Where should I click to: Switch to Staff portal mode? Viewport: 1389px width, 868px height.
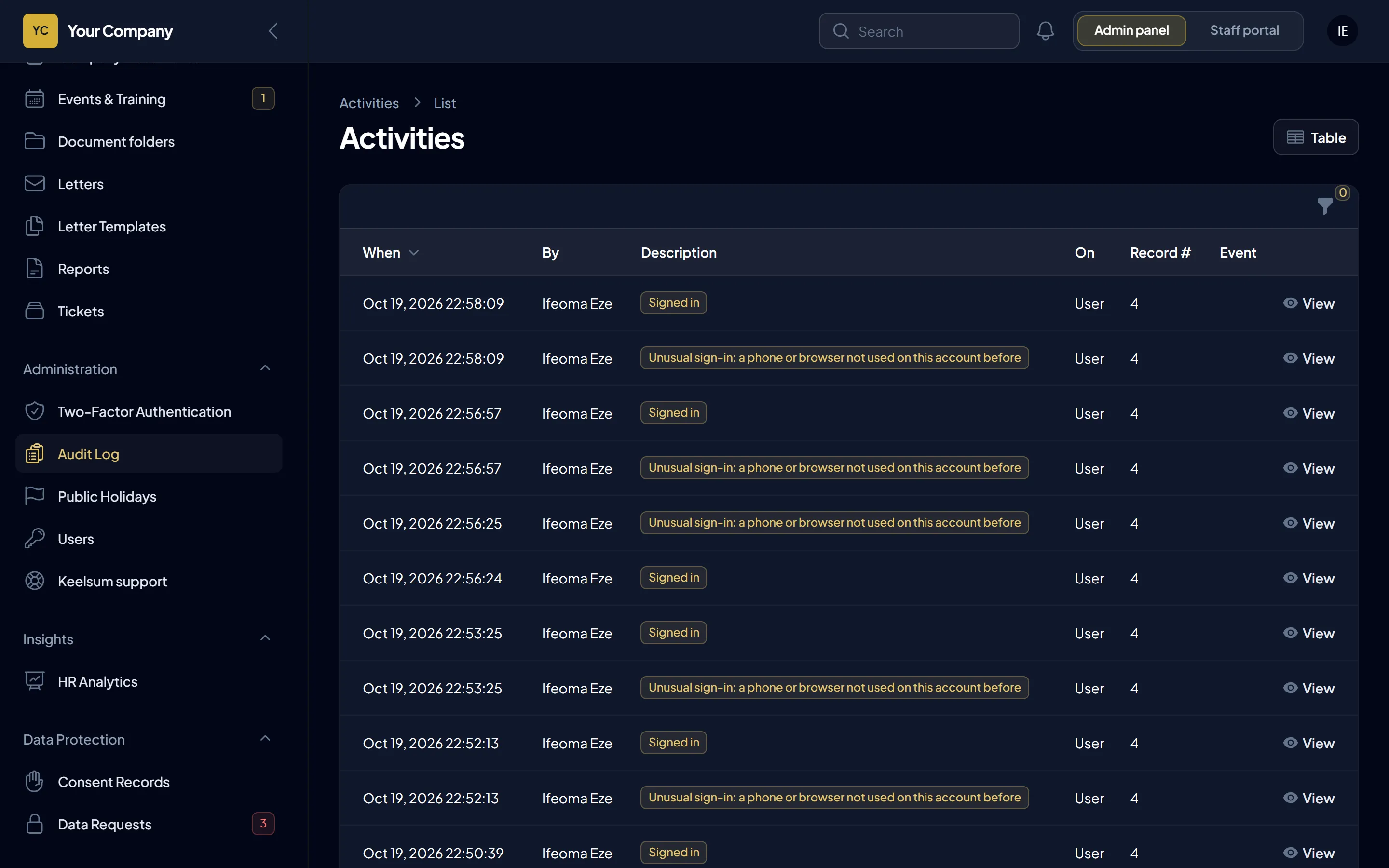[x=1244, y=30]
